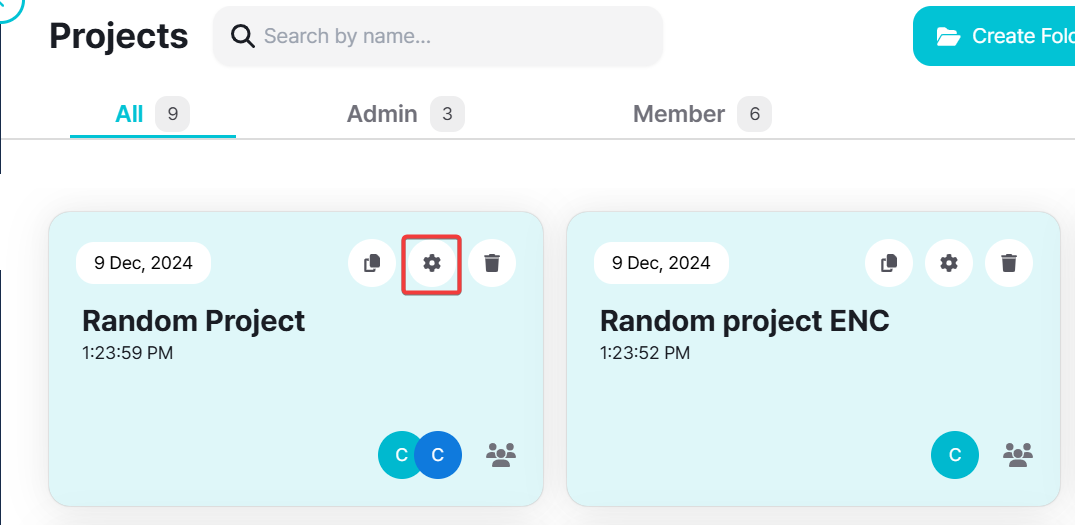Open the Random project ENC title
The height and width of the screenshot is (525, 1075).
[x=744, y=321]
